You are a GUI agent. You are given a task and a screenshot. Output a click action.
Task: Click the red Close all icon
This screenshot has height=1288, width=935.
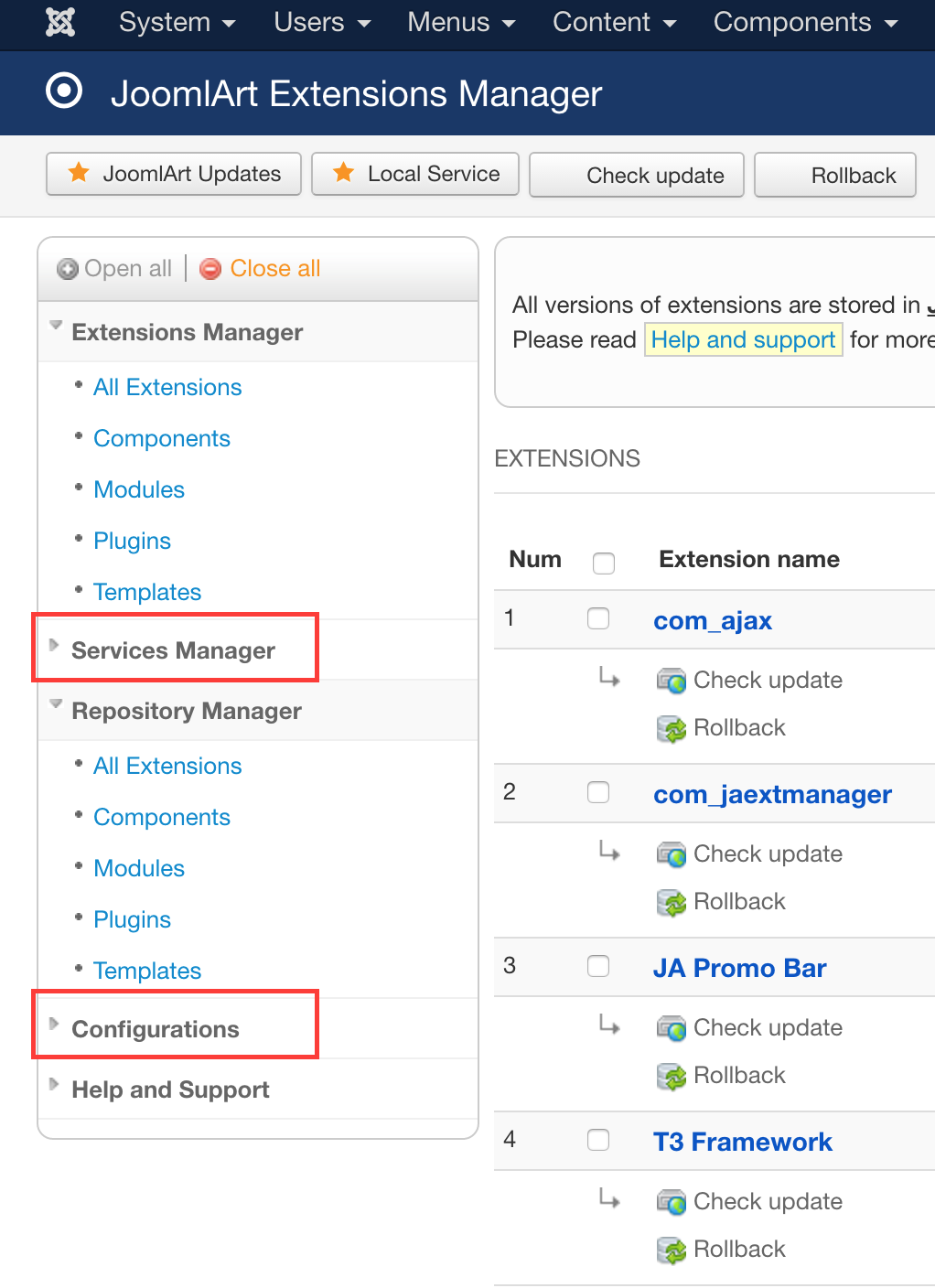210,269
